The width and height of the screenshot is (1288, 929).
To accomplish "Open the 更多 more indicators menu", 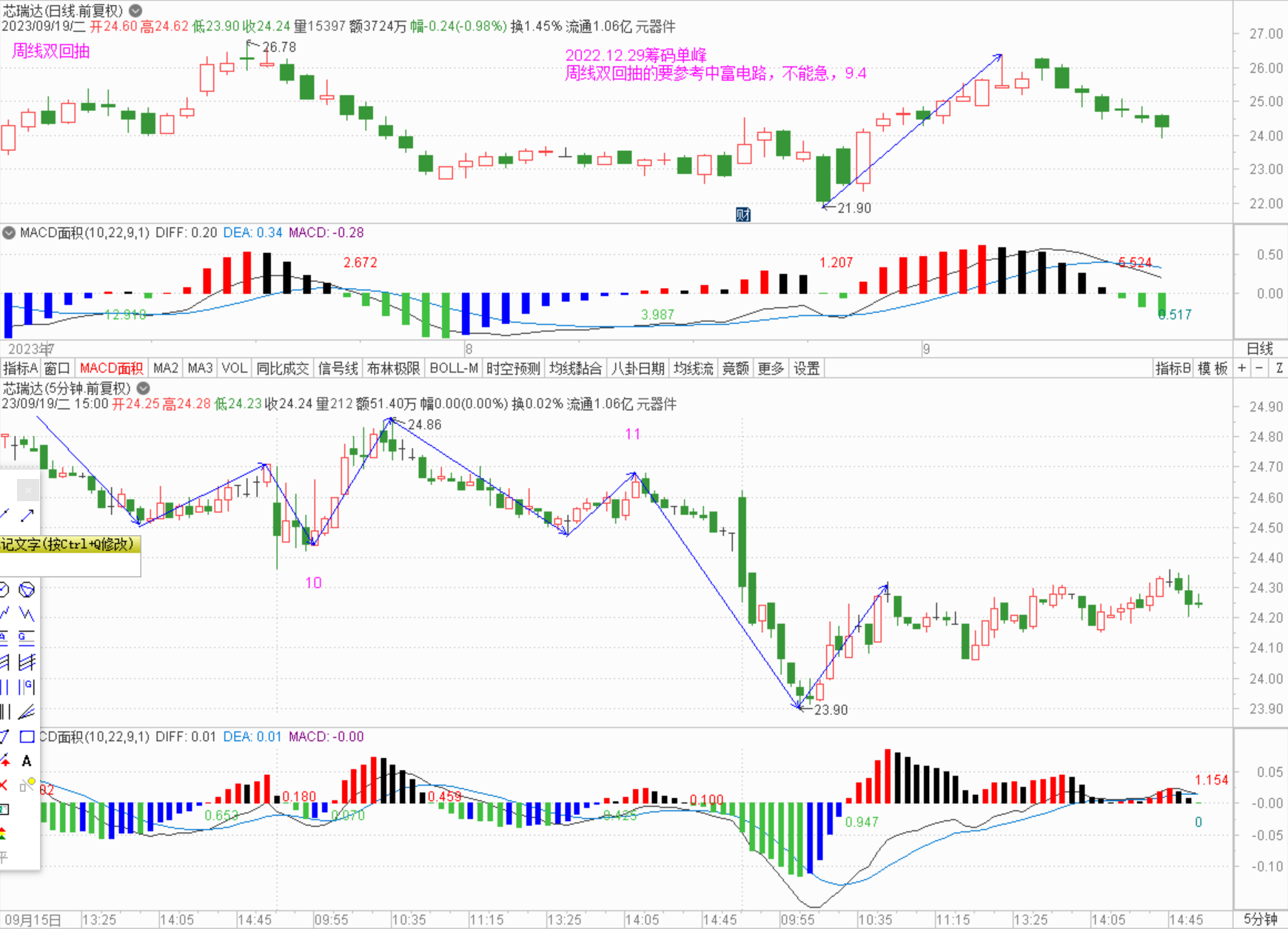I will [x=771, y=369].
